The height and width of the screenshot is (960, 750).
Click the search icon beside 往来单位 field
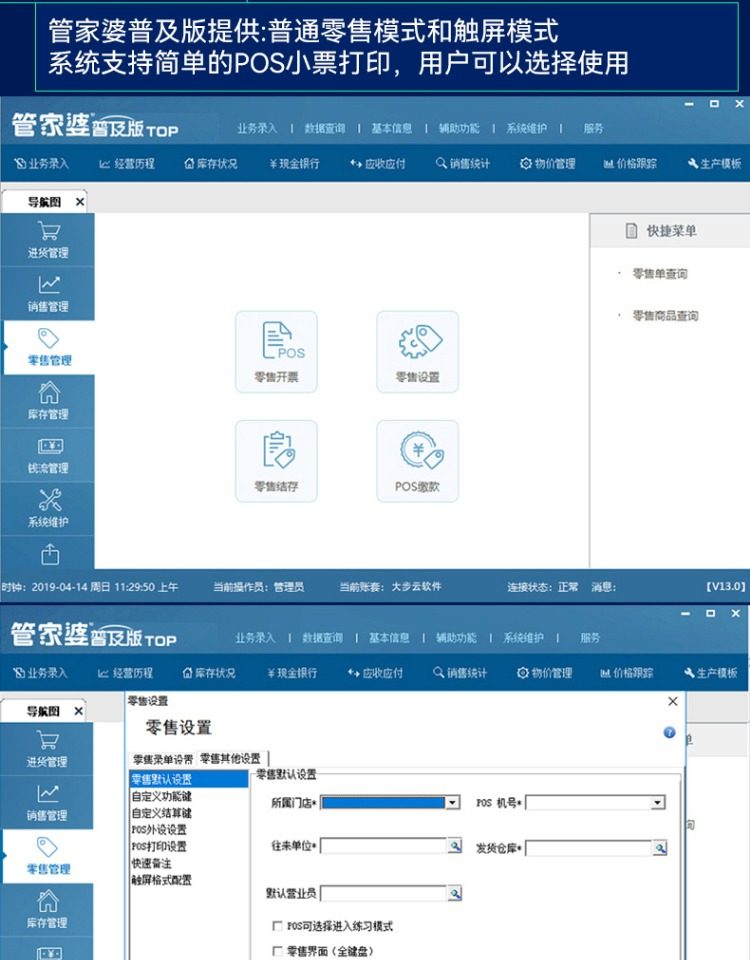(x=454, y=846)
